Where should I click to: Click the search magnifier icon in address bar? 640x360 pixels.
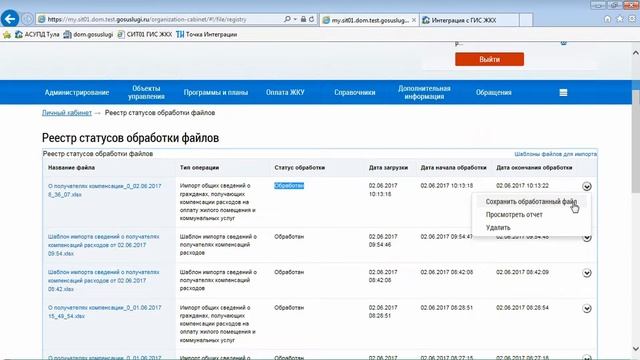287,19
